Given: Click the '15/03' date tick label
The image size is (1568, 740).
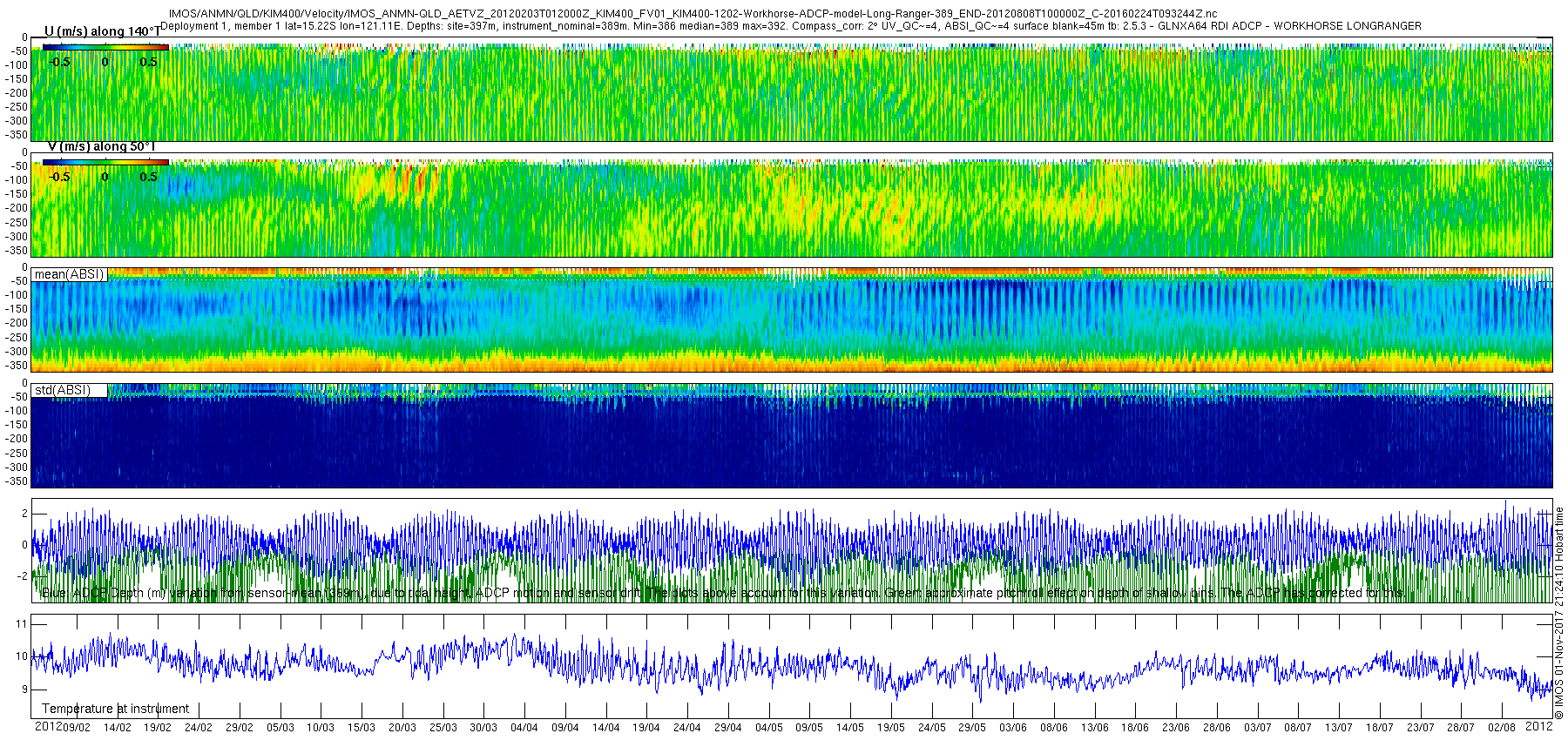Looking at the screenshot, I should [x=361, y=727].
